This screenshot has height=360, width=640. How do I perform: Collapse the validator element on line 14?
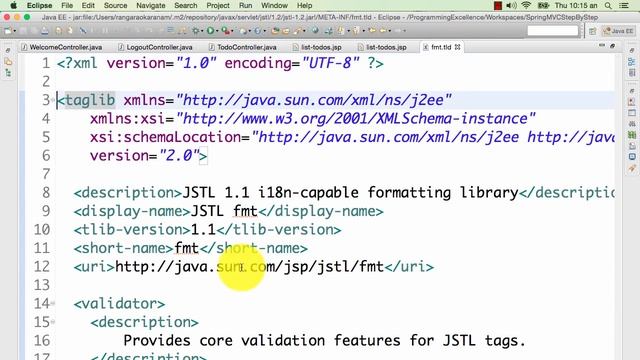(x=53, y=303)
